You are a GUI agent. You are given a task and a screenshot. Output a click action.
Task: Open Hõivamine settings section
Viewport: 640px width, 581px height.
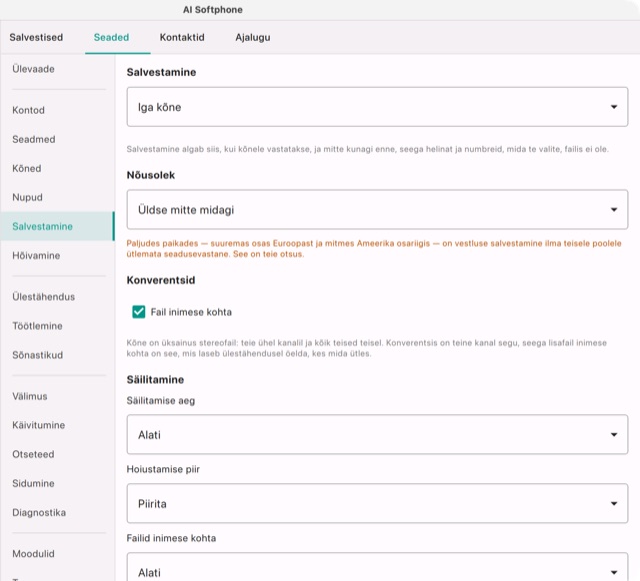pos(58,256)
